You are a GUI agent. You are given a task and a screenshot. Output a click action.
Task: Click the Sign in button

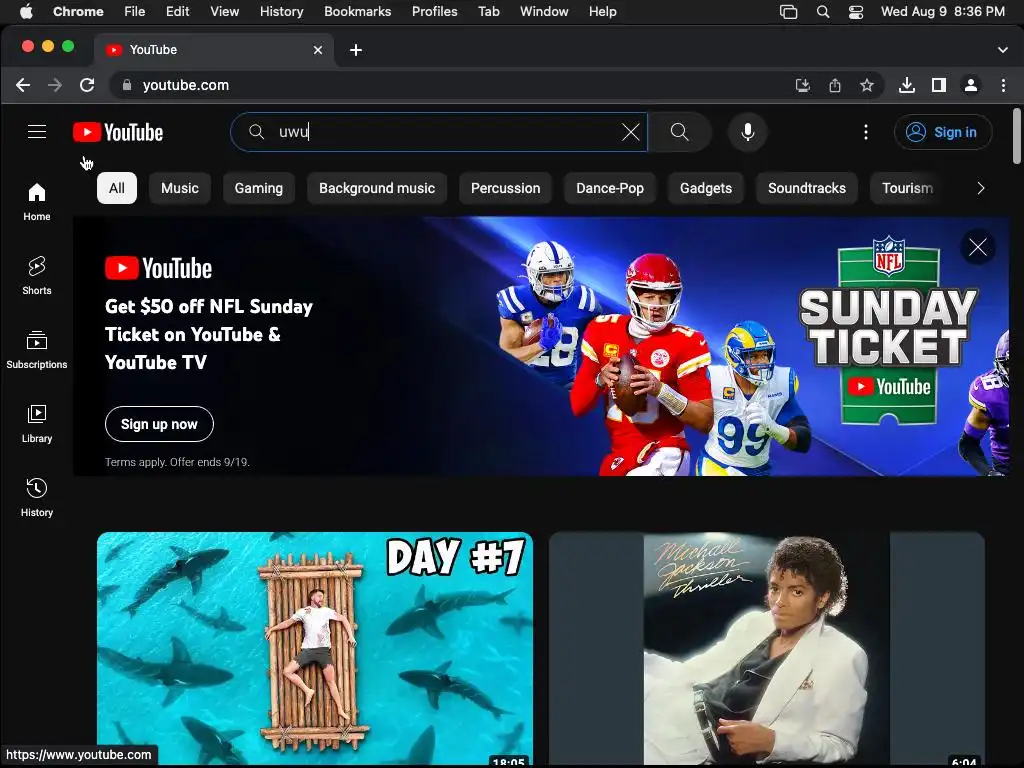943,132
